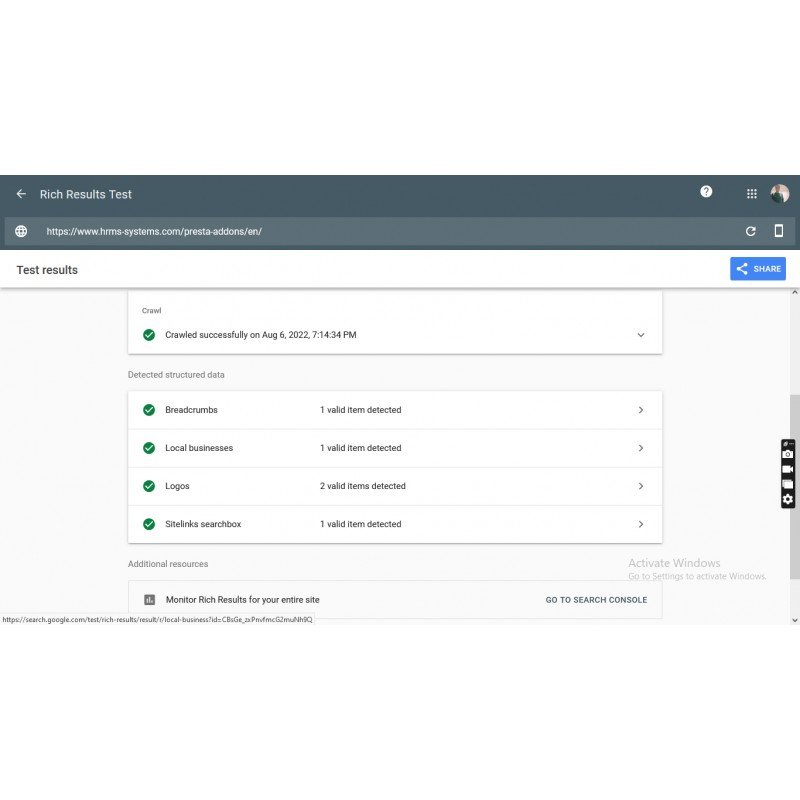Click "2 valid items detected" text
The image size is (800, 800).
[x=363, y=486]
